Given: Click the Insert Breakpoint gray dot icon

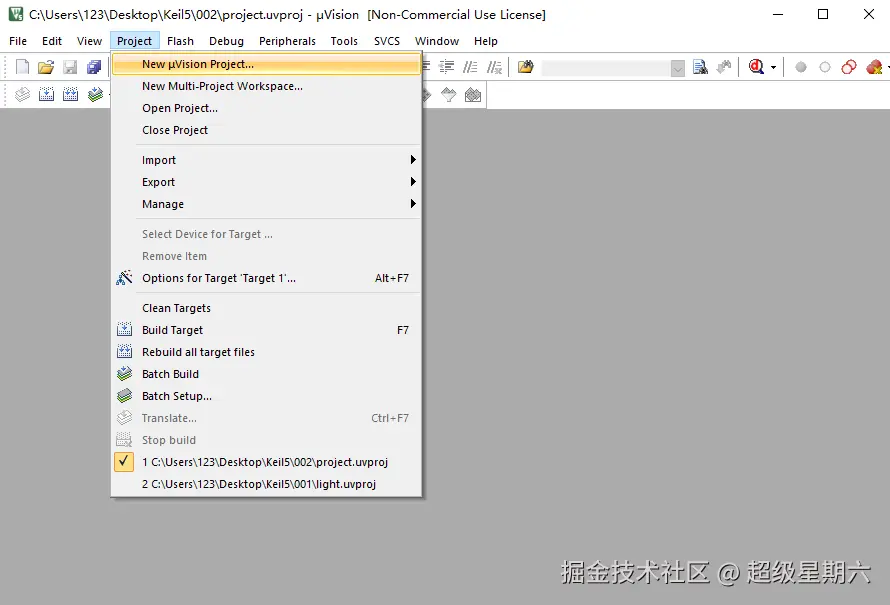Looking at the screenshot, I should point(801,68).
